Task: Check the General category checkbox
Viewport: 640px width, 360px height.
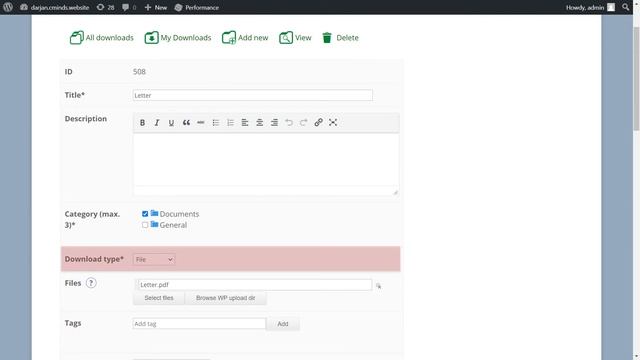Action: [145, 225]
